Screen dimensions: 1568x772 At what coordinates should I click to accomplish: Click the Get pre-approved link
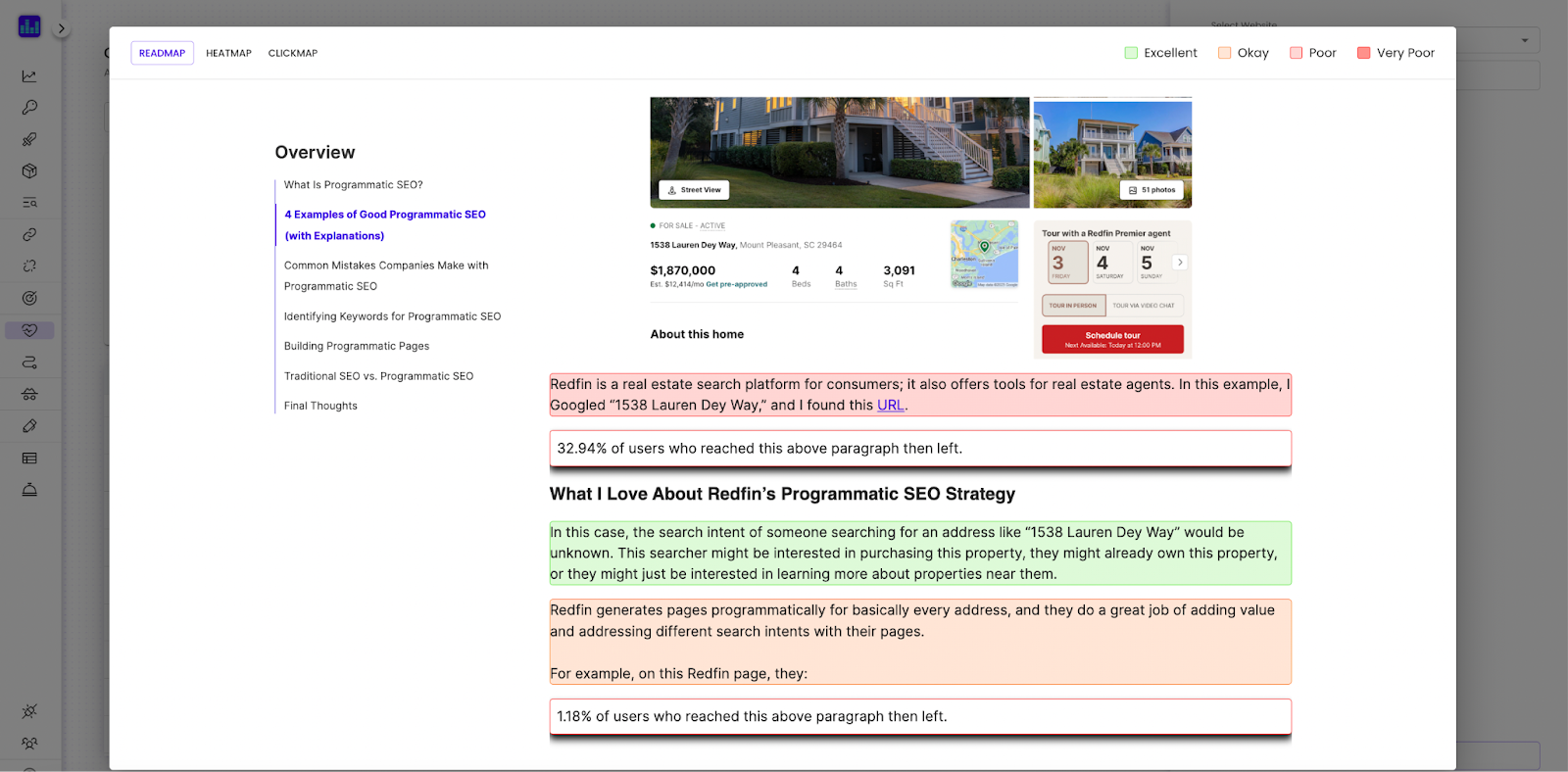tap(737, 284)
